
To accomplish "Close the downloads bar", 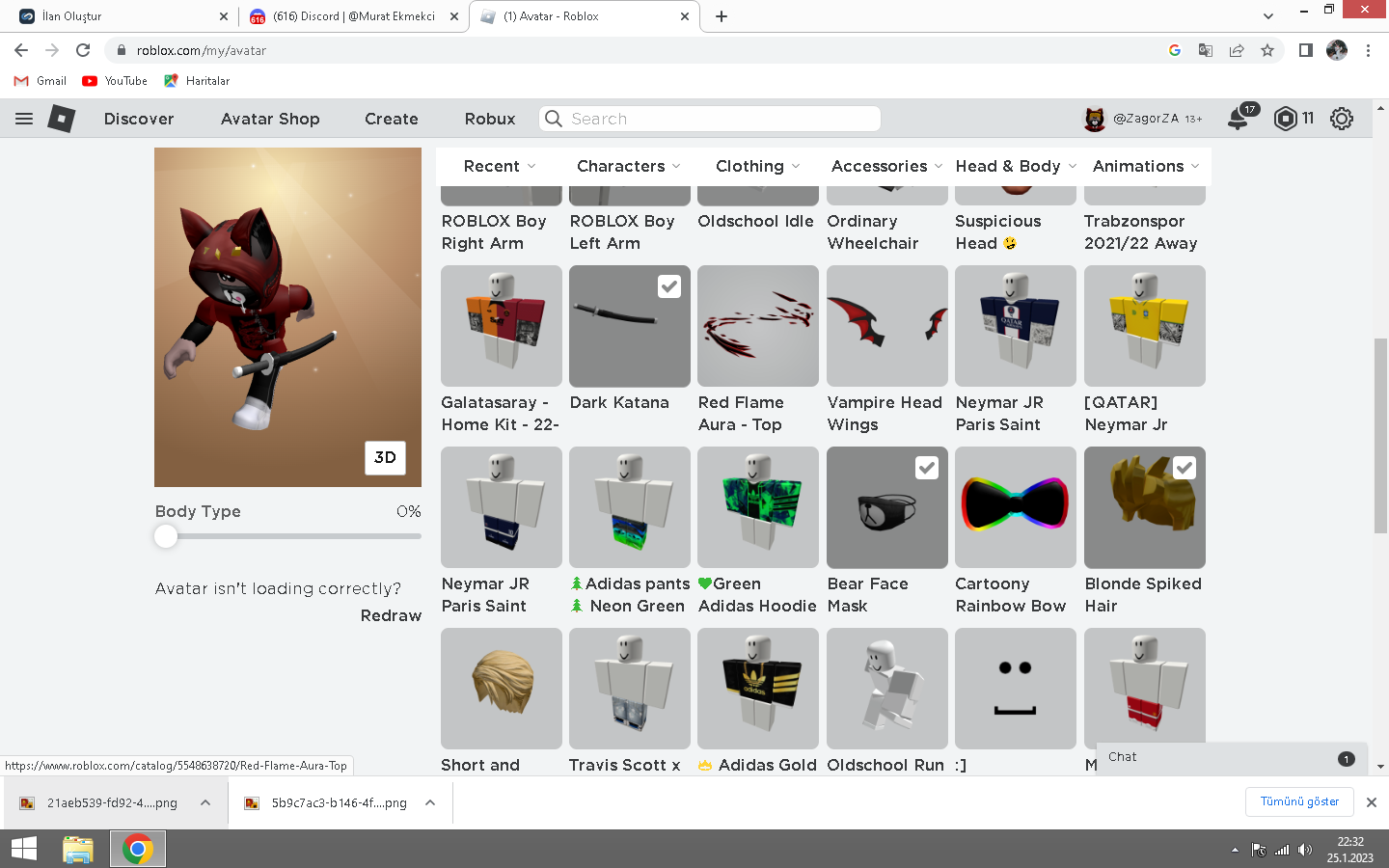I will [1371, 802].
